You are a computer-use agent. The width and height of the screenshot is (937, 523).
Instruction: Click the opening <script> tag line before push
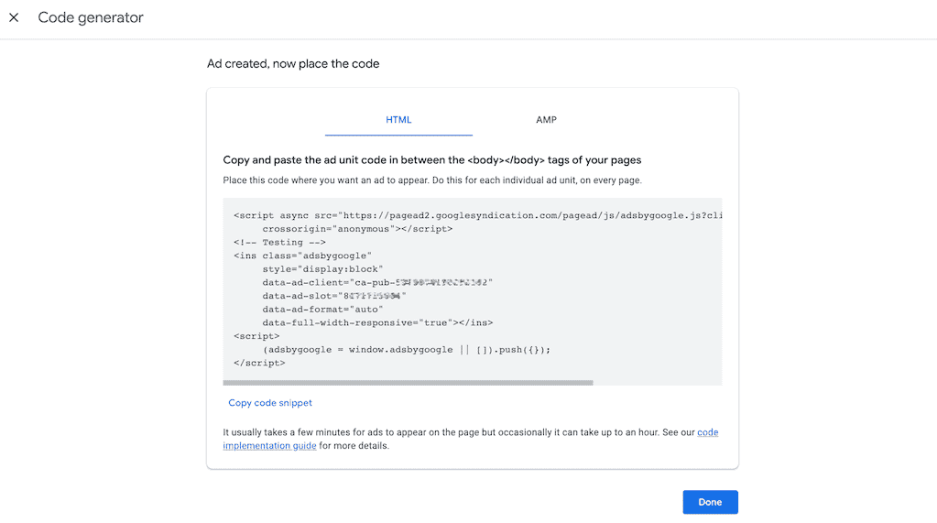(256, 336)
